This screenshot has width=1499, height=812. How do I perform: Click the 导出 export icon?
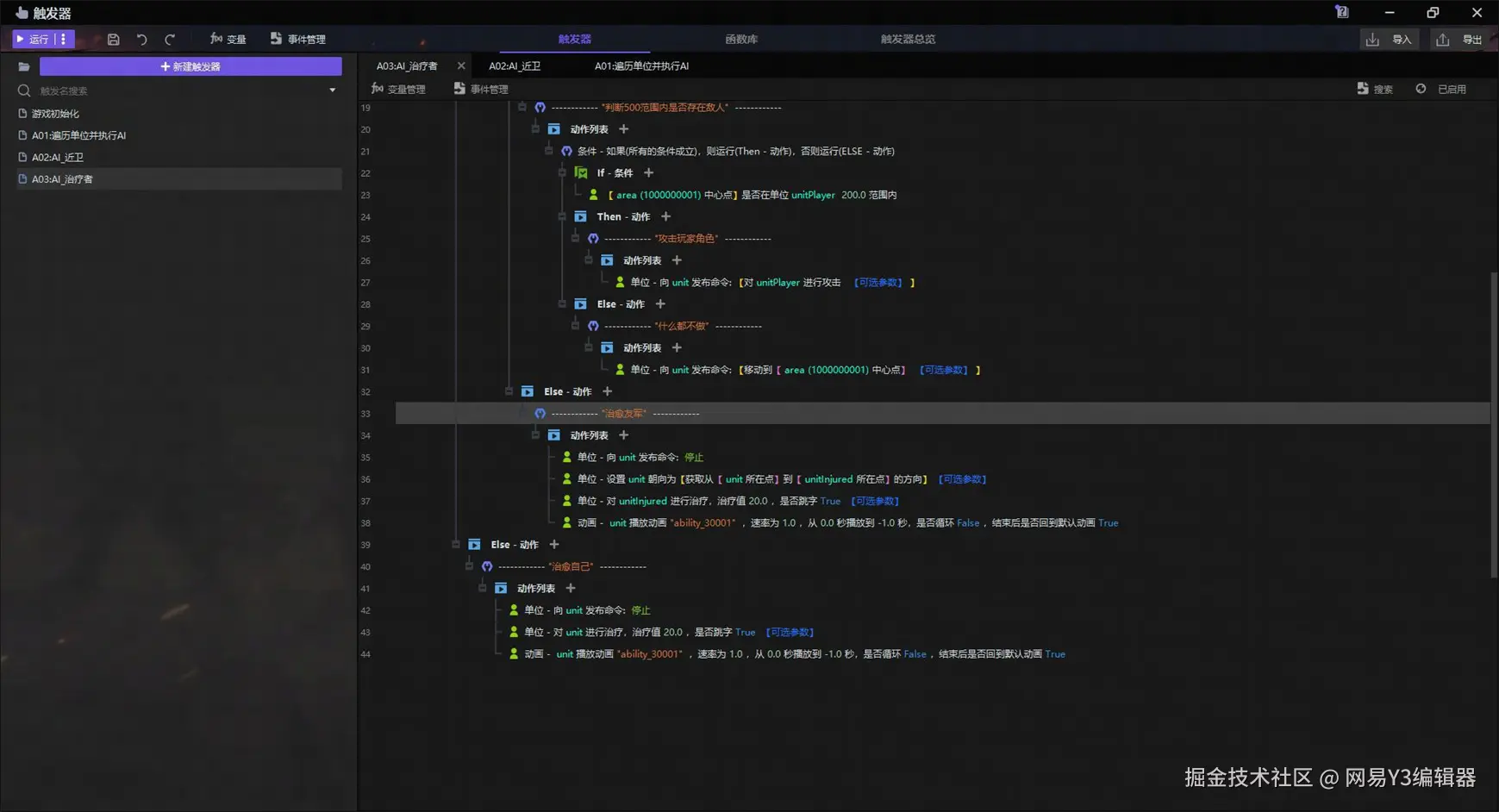pos(1442,40)
